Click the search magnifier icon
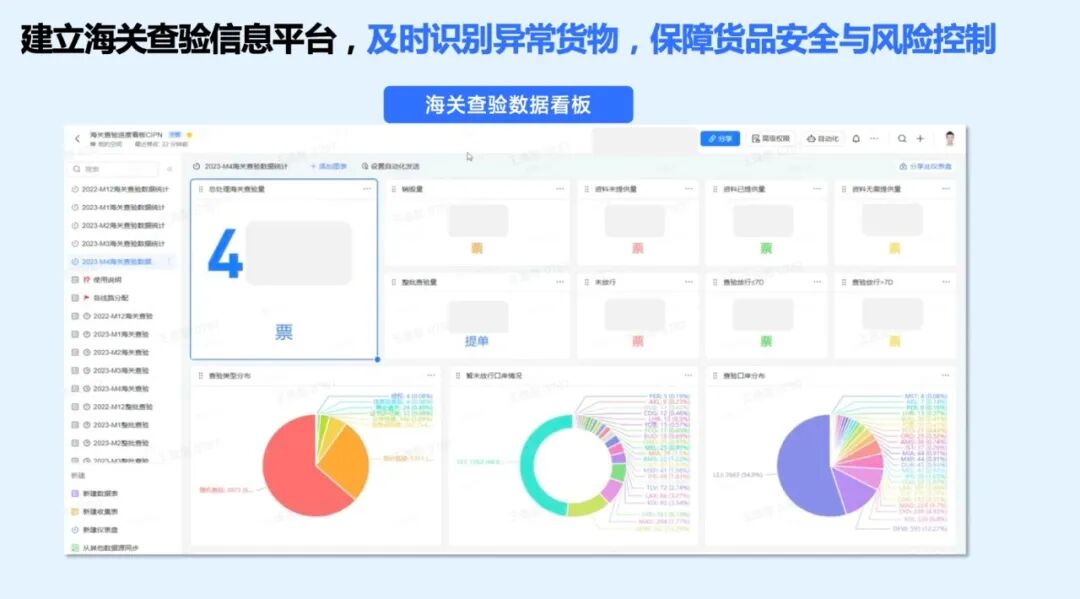This screenshot has width=1080, height=599. 902,139
